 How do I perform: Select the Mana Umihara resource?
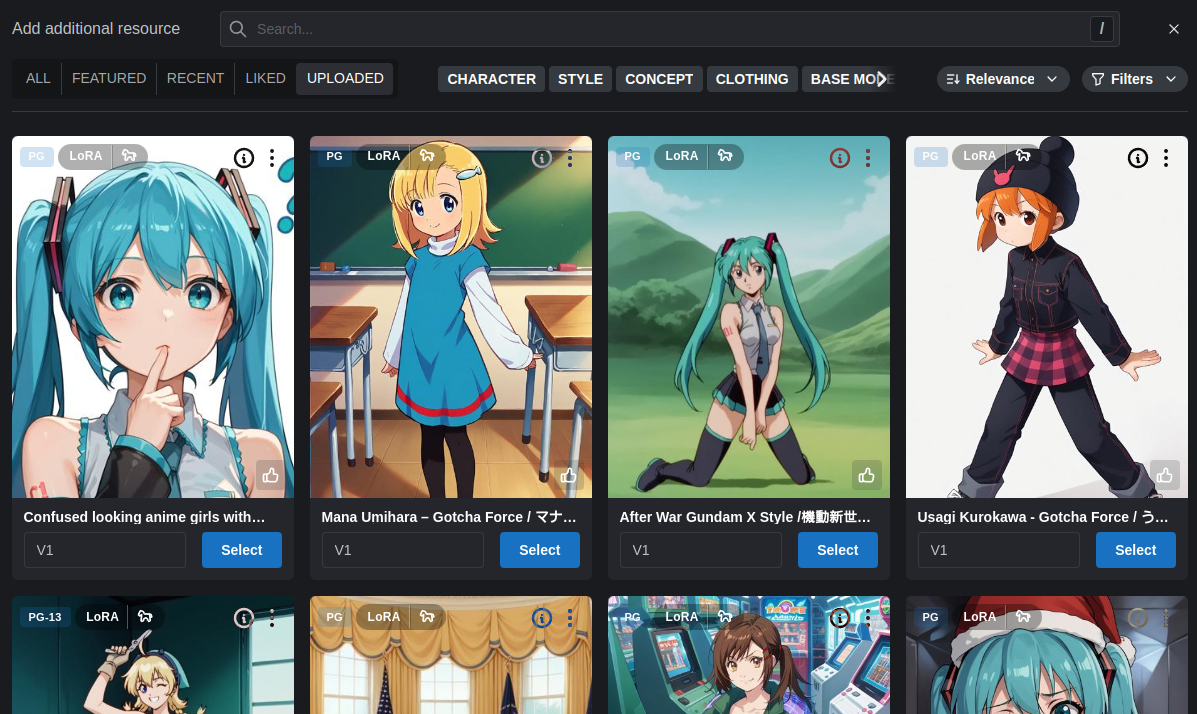540,550
